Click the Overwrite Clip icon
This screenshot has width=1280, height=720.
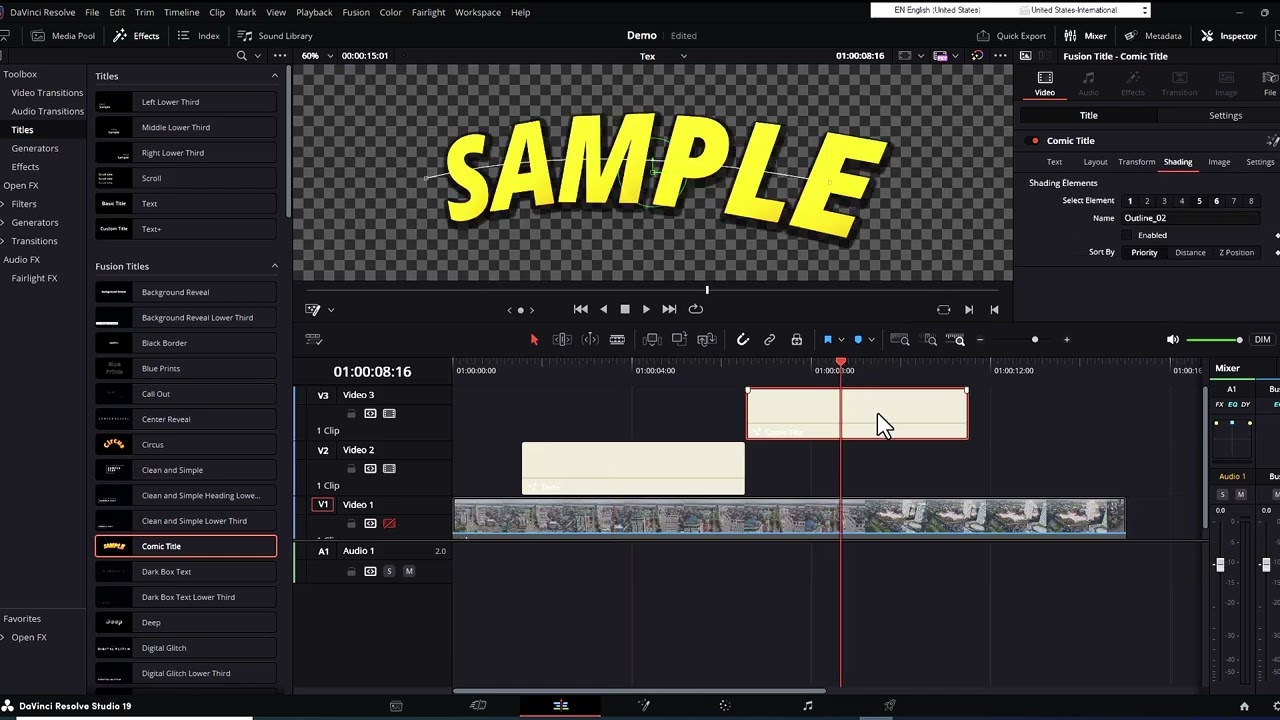pos(679,340)
